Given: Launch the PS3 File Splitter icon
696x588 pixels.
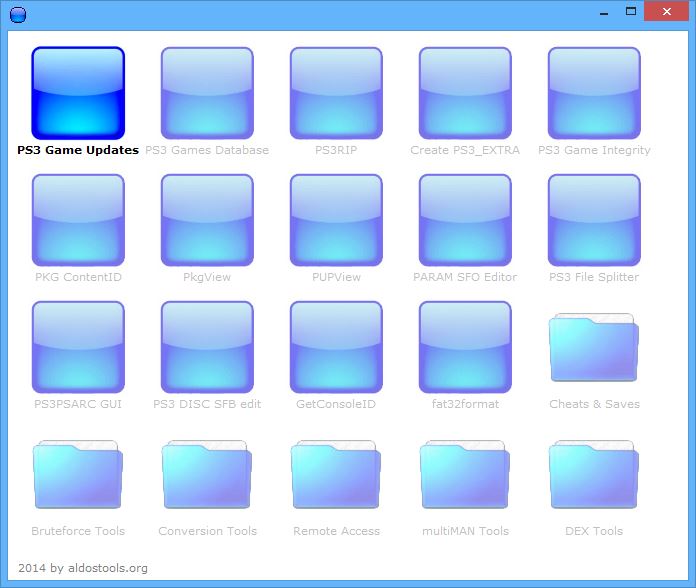Looking at the screenshot, I should tap(594, 220).
